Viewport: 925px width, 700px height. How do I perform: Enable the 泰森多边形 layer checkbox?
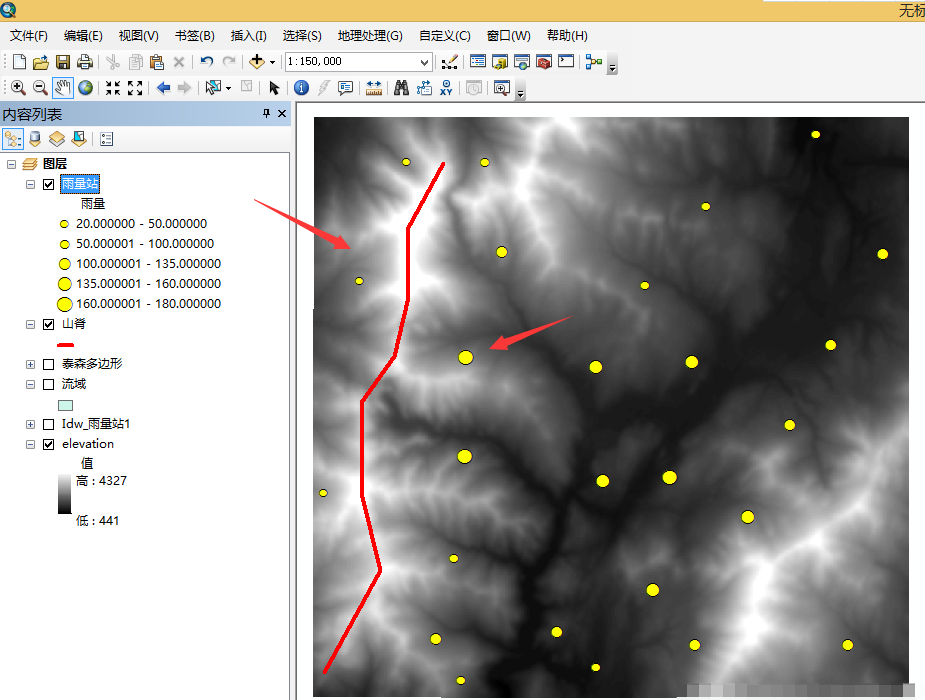48,364
